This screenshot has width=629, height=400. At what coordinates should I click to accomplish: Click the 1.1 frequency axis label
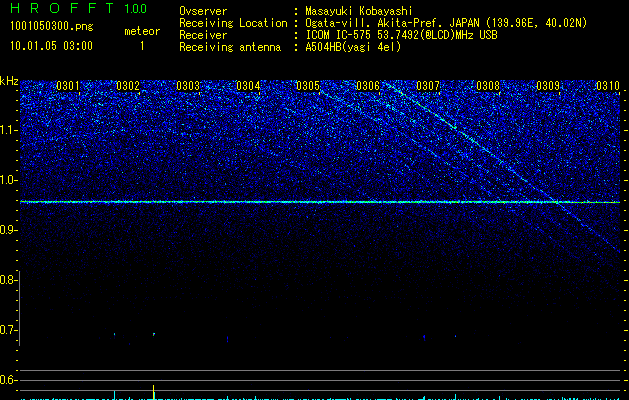8,130
